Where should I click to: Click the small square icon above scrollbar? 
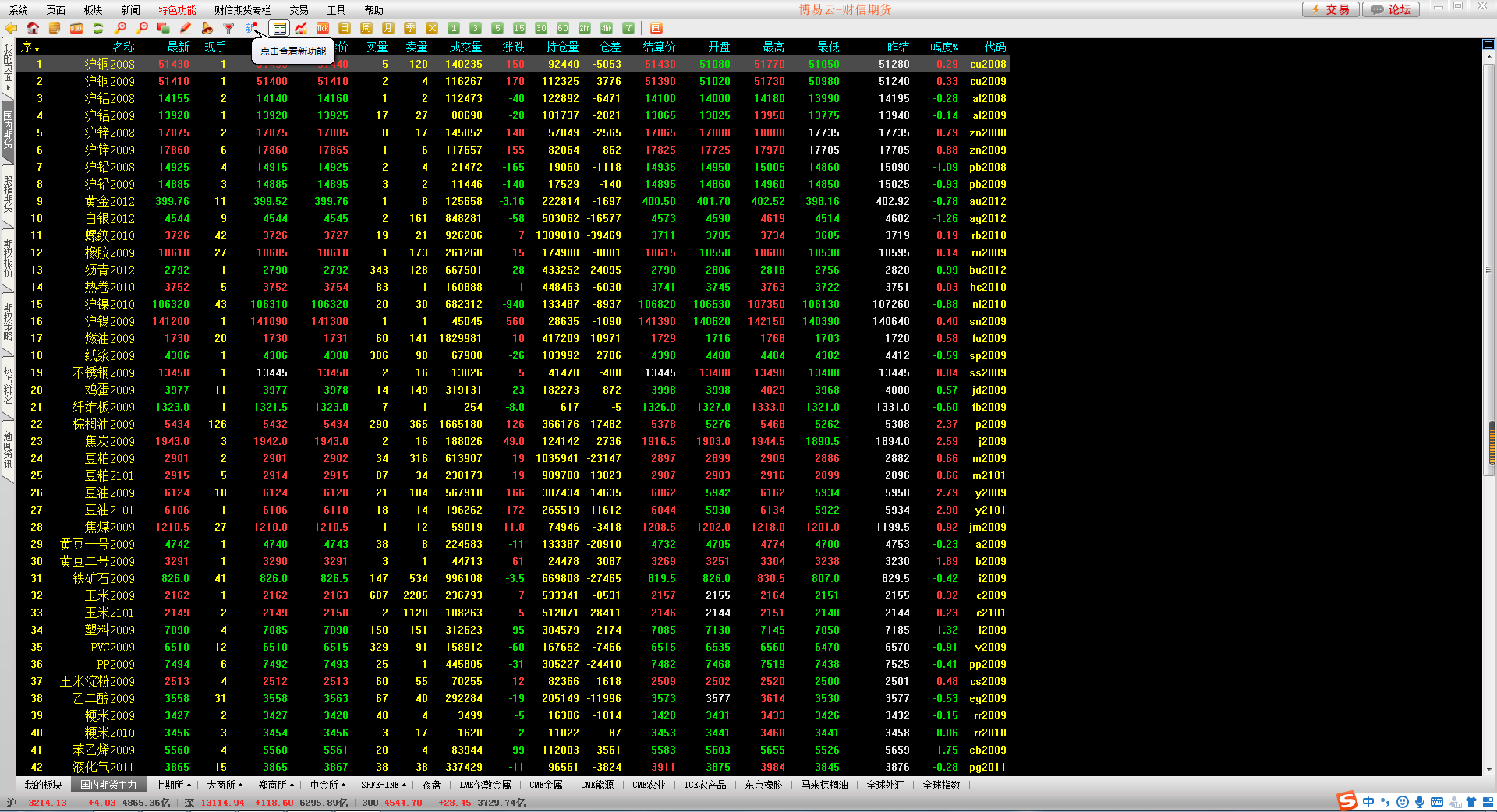tap(1488, 44)
